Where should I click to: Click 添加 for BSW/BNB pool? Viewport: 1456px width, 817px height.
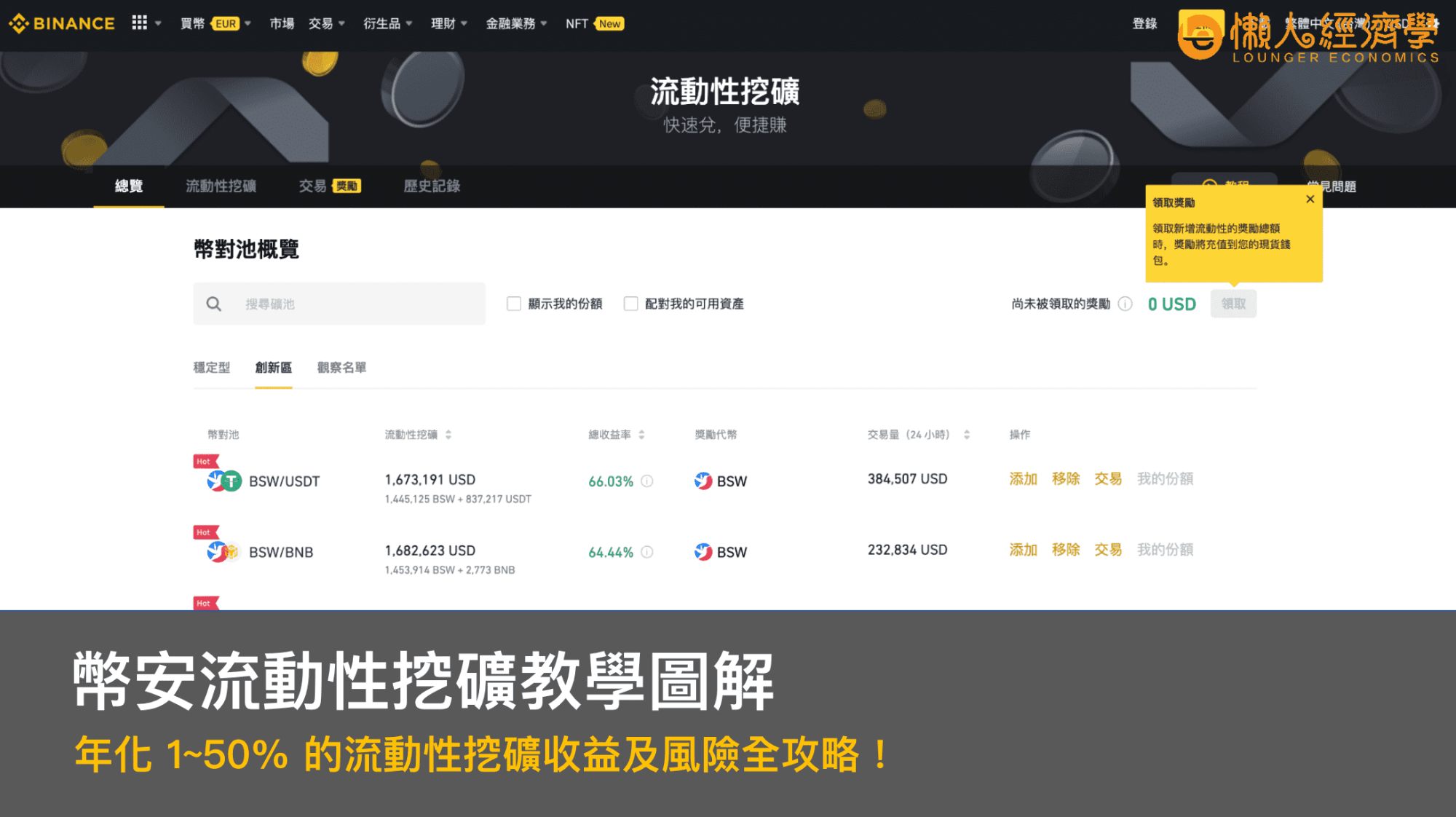pyautogui.click(x=1023, y=549)
